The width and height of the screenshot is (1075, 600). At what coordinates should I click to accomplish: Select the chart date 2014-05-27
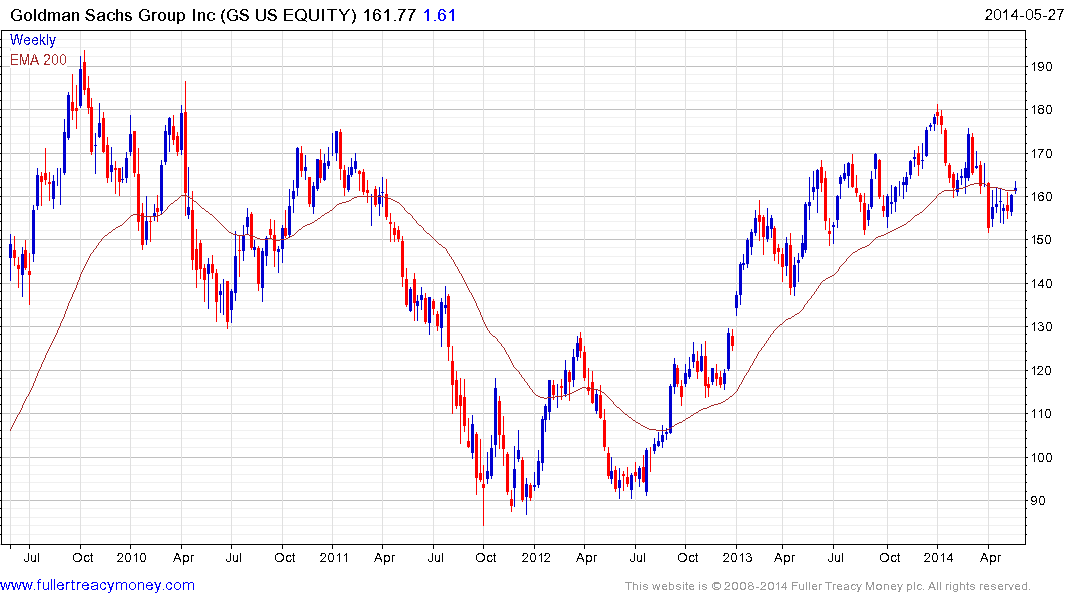coord(1024,14)
